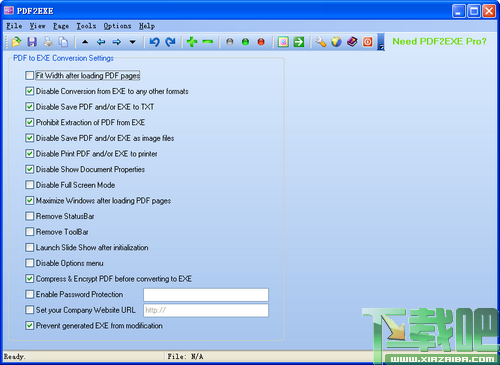
Task: Click the black up arrow toolbar icon
Action: [85, 42]
